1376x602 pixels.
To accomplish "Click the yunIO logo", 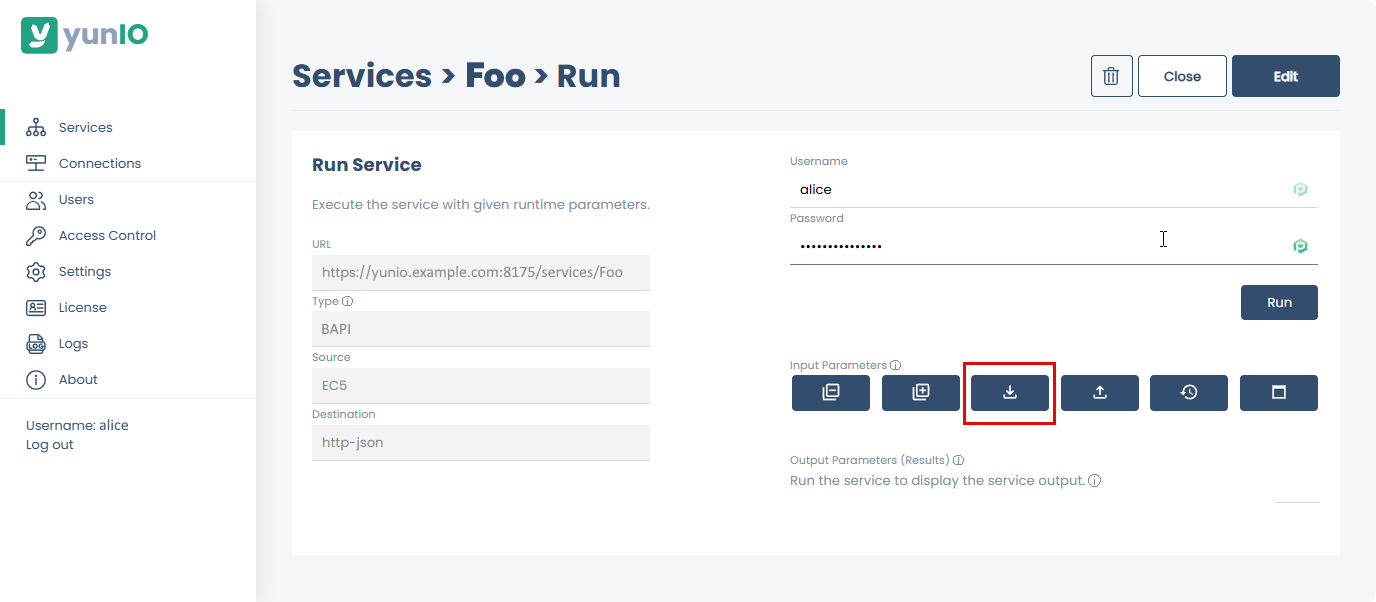I will 84,35.
